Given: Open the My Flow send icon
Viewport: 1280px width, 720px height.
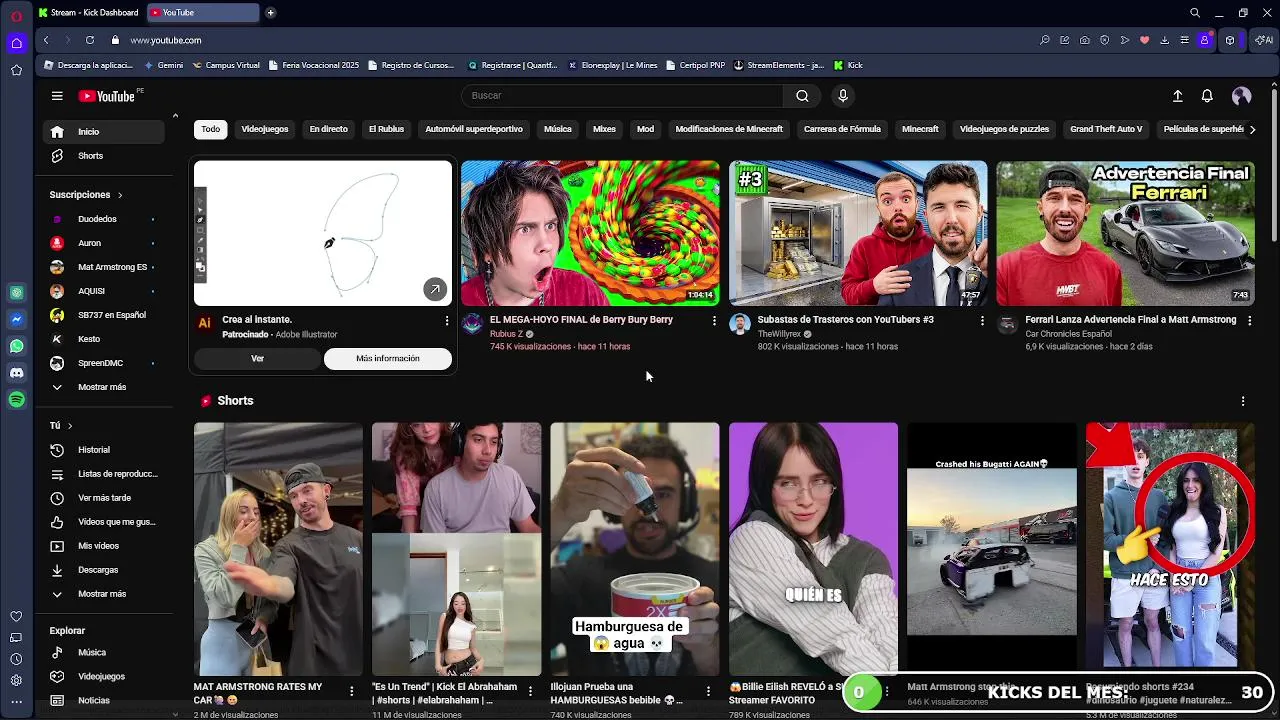Looking at the screenshot, I should pyautogui.click(x=1124, y=40).
